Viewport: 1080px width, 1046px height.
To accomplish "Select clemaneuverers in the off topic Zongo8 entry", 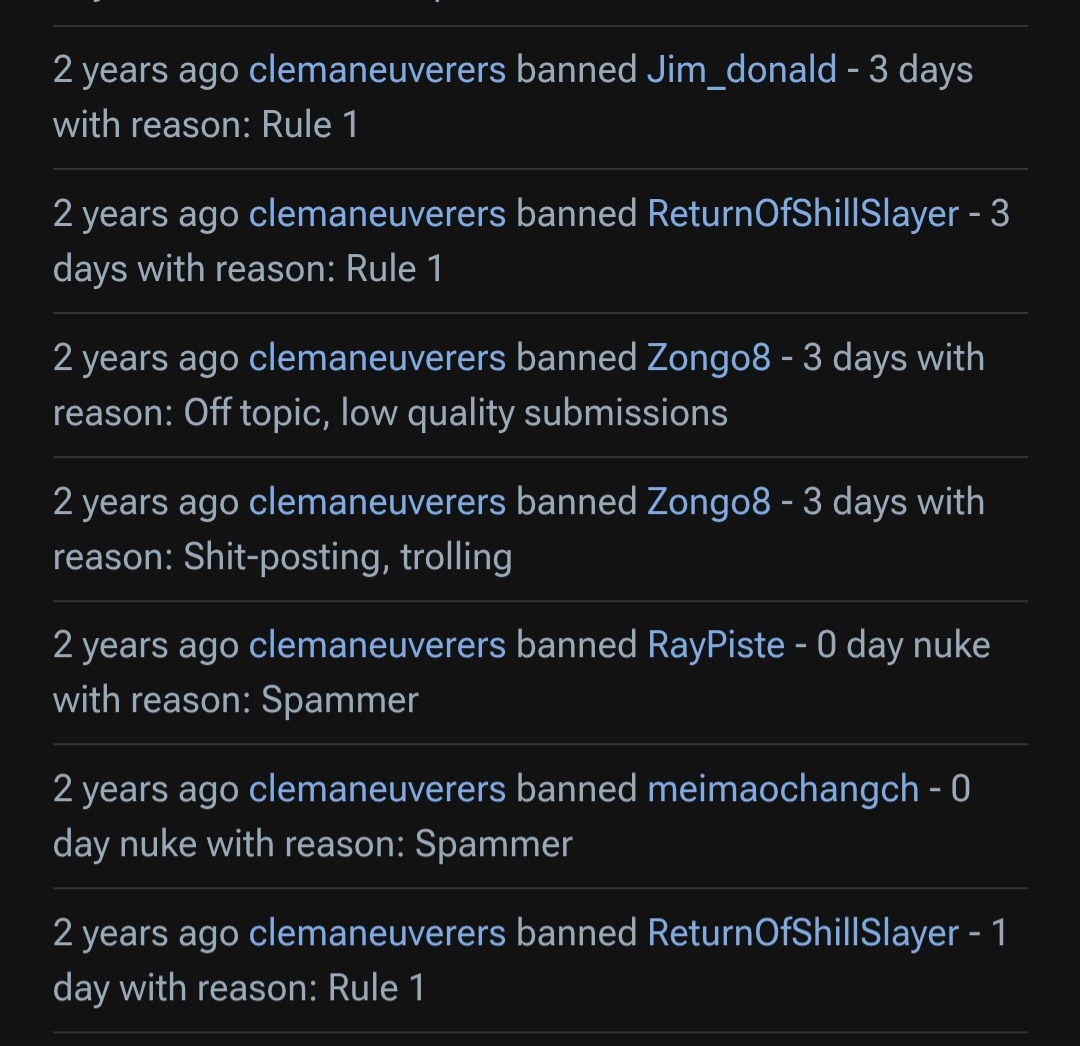I will pos(377,358).
